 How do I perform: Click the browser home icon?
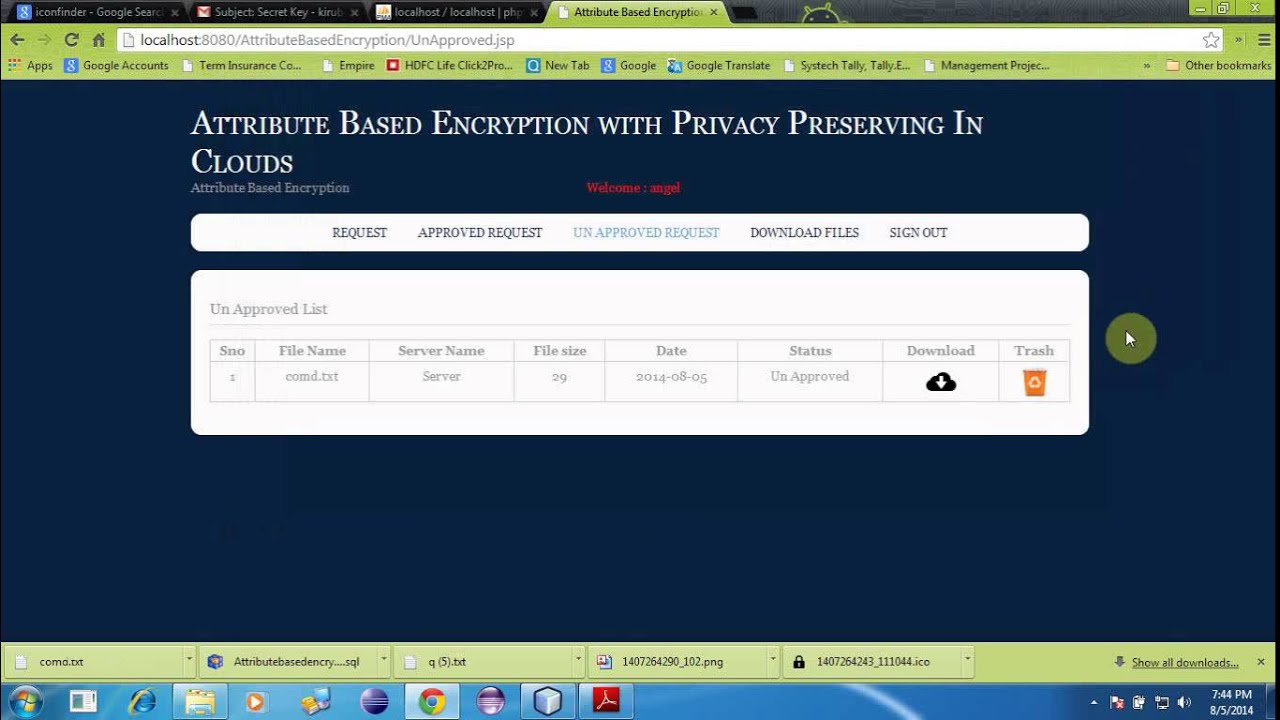98,40
